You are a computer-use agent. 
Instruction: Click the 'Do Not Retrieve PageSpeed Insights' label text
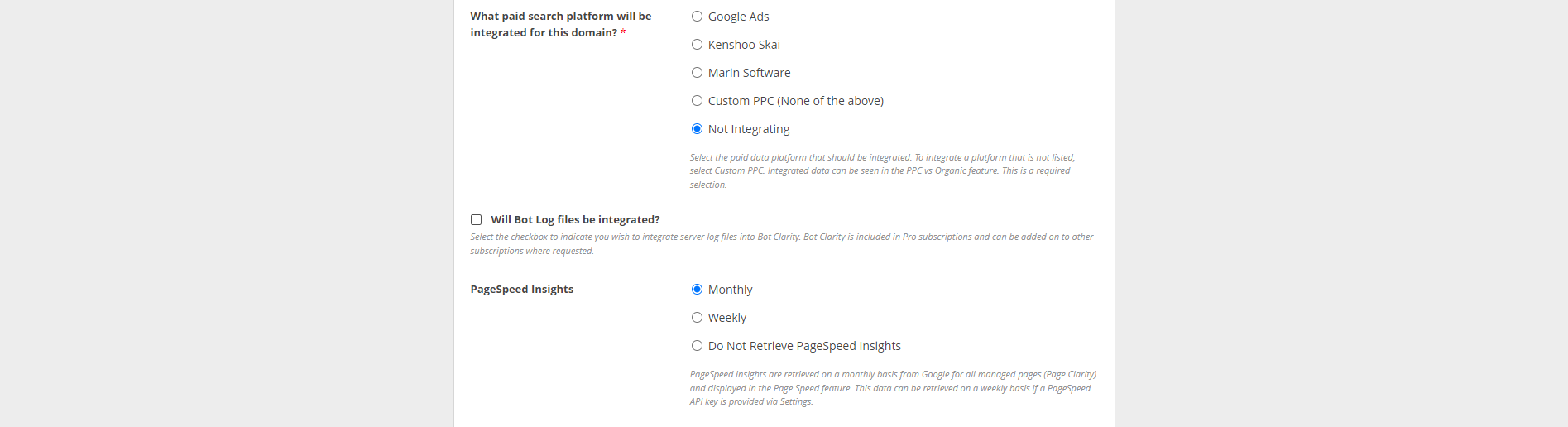[803, 346]
